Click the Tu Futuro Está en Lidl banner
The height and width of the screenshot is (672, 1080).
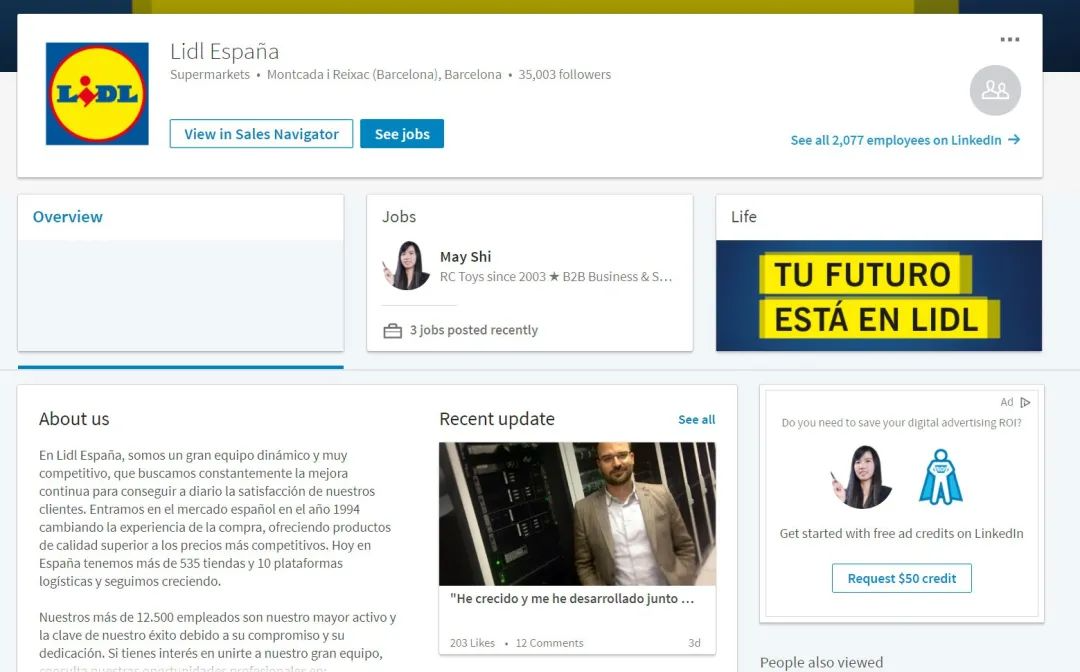pyautogui.click(x=878, y=296)
